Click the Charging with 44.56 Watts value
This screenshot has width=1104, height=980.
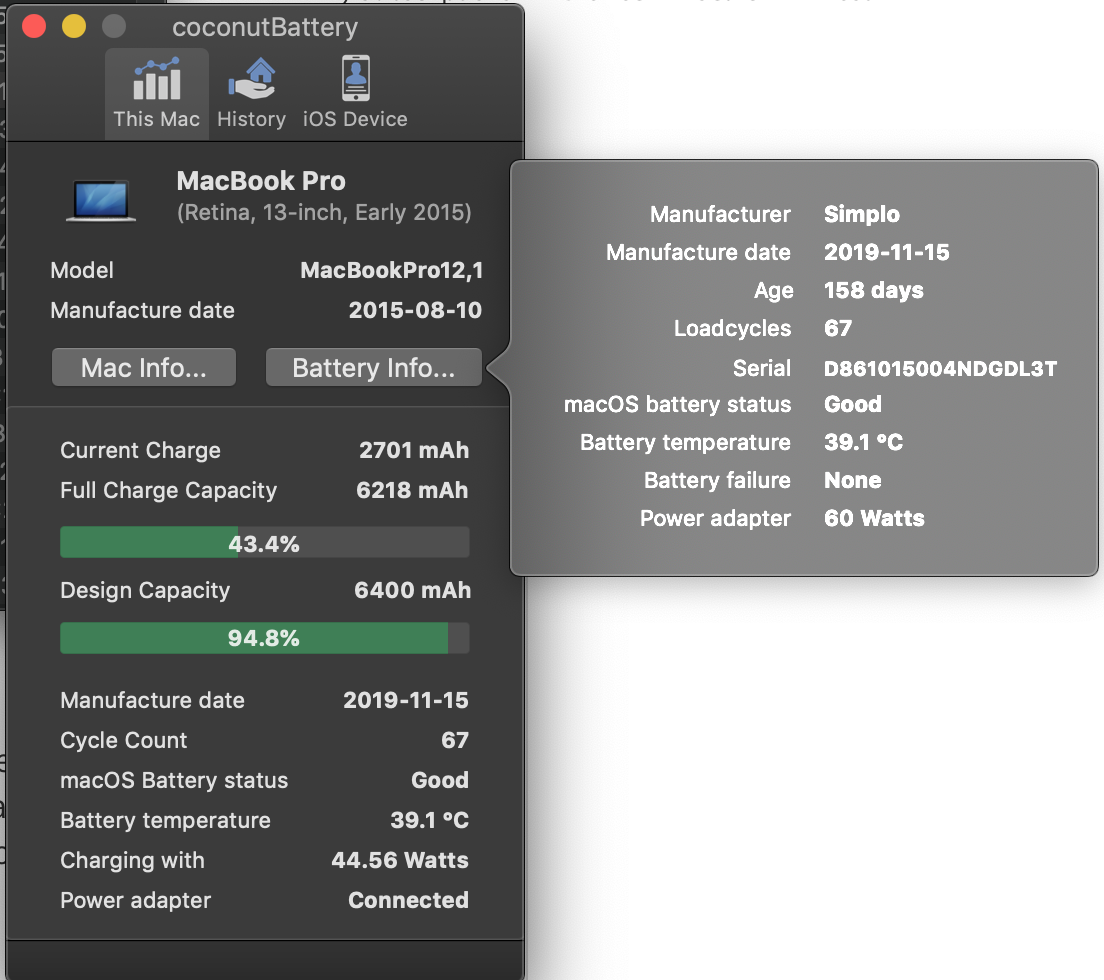pyautogui.click(x=400, y=860)
